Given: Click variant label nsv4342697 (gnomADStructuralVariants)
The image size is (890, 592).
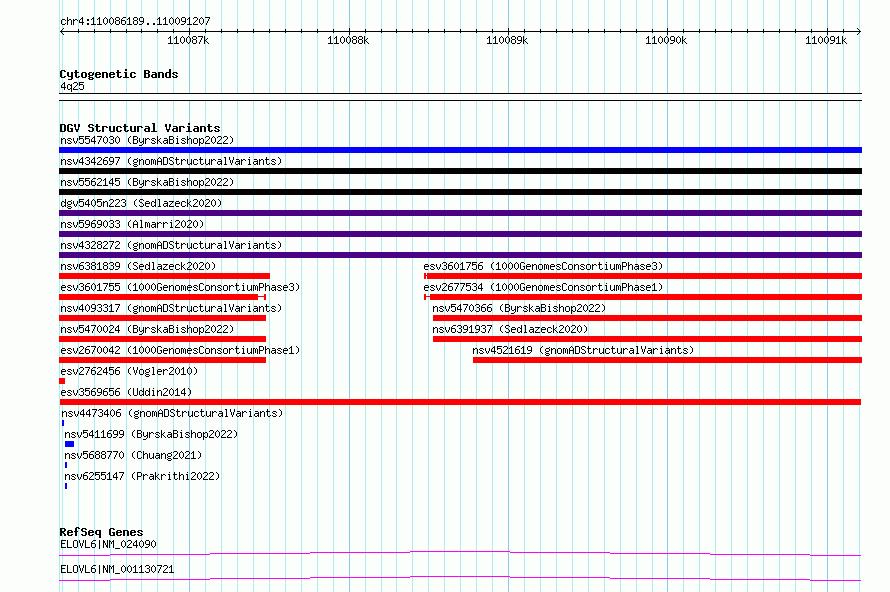Looking at the screenshot, I should click(171, 161).
